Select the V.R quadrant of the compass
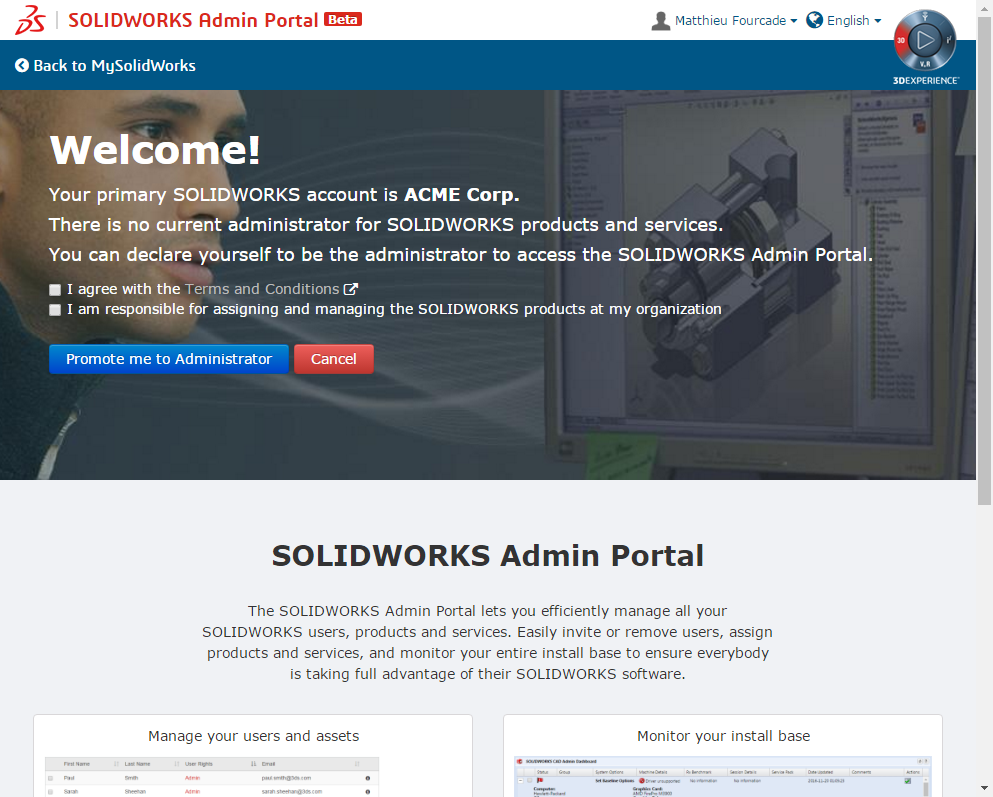The width and height of the screenshot is (993, 797). click(x=925, y=65)
